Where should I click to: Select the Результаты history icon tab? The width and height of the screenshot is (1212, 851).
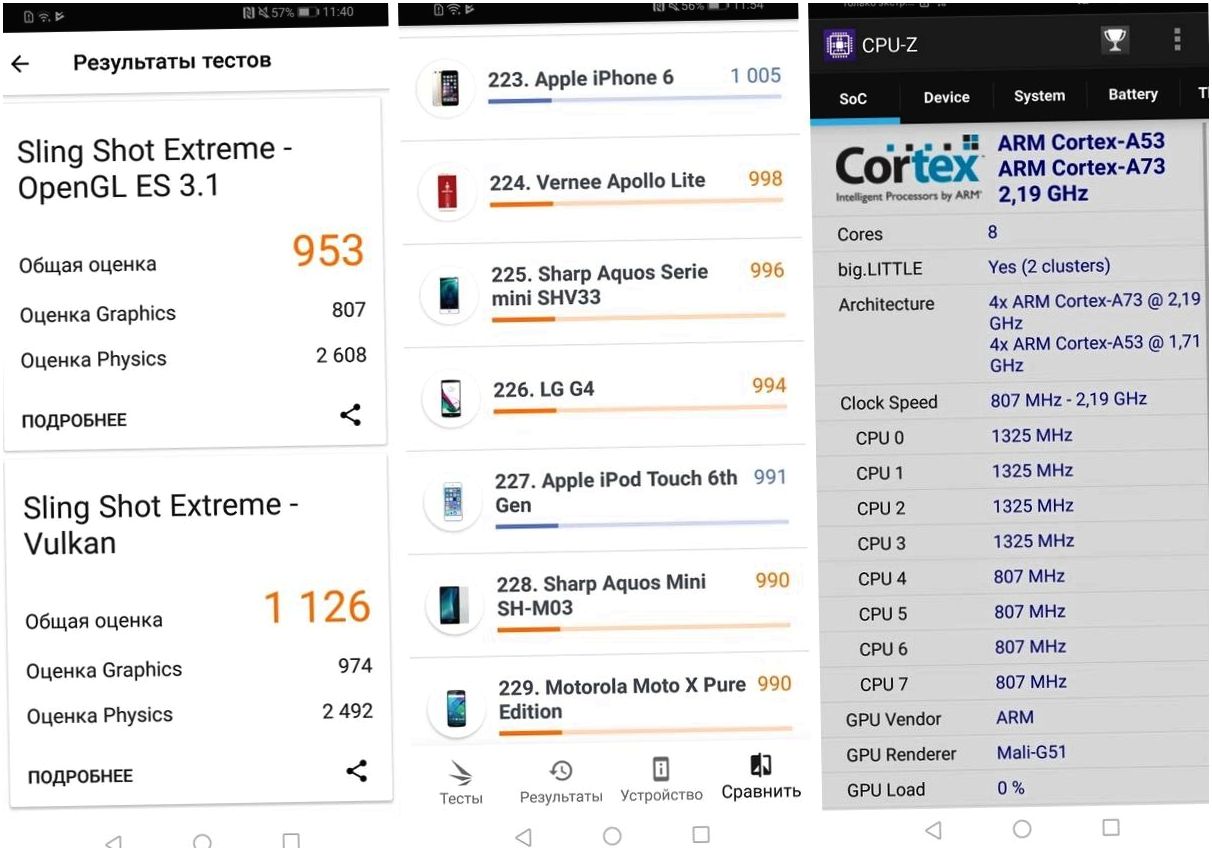coord(561,770)
